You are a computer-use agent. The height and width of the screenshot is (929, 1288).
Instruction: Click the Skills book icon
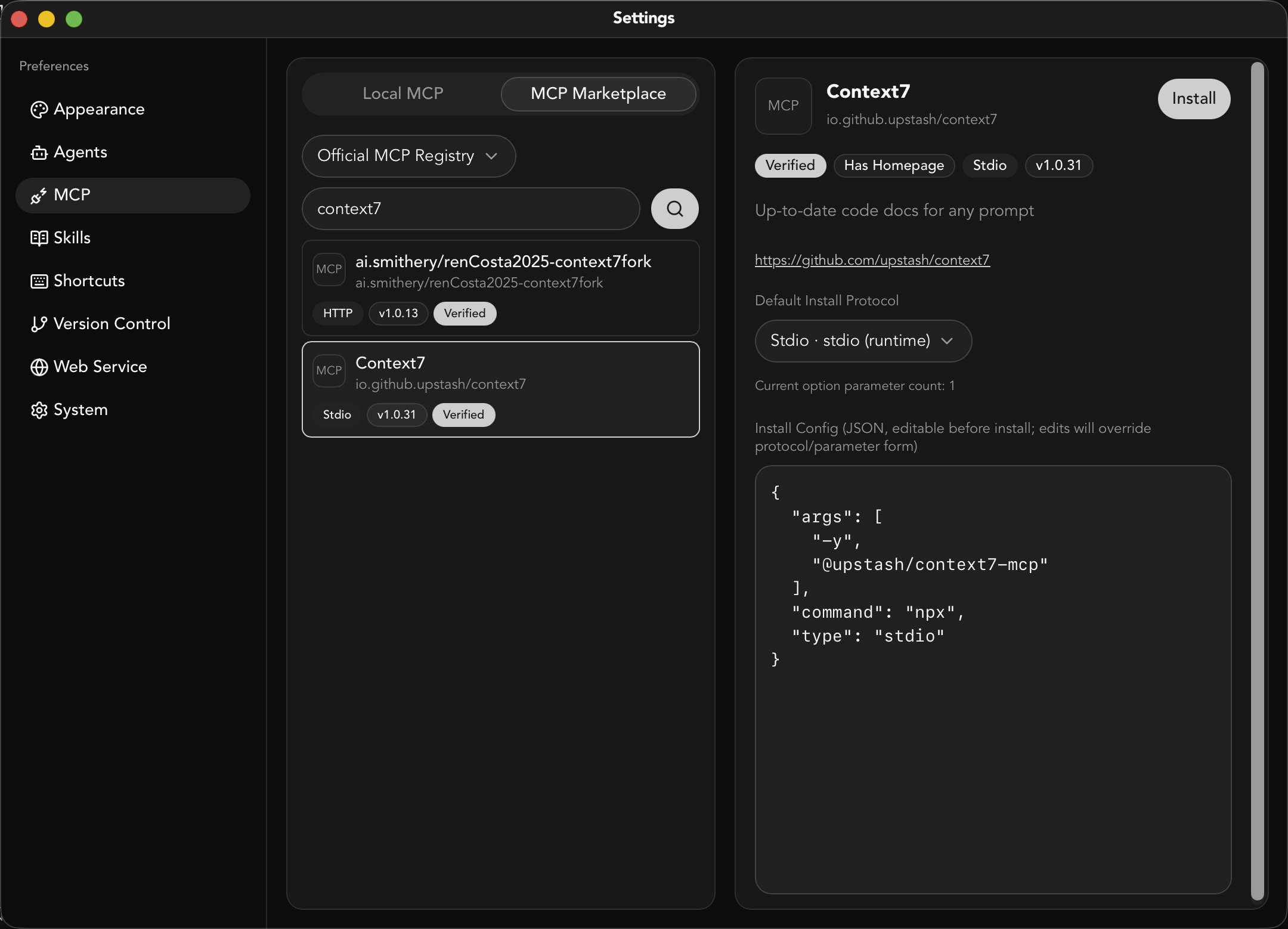coord(39,238)
